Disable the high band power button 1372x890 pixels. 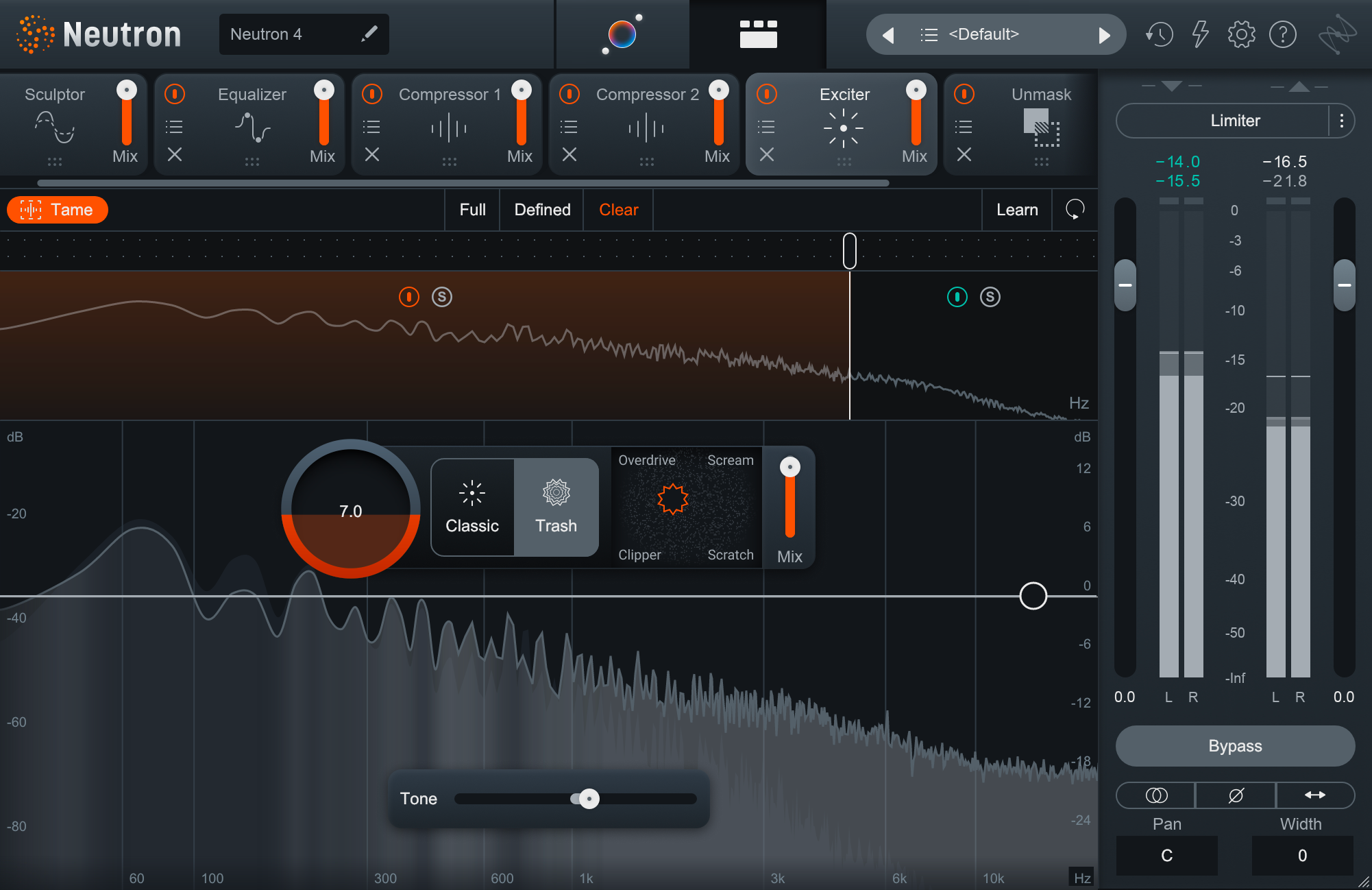tap(957, 297)
